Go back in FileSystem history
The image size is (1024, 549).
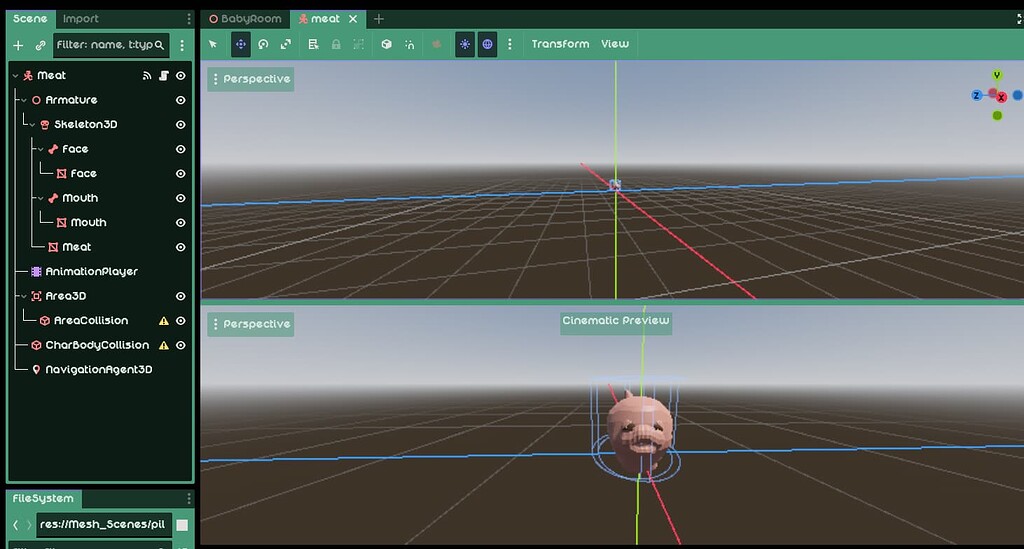(x=16, y=525)
